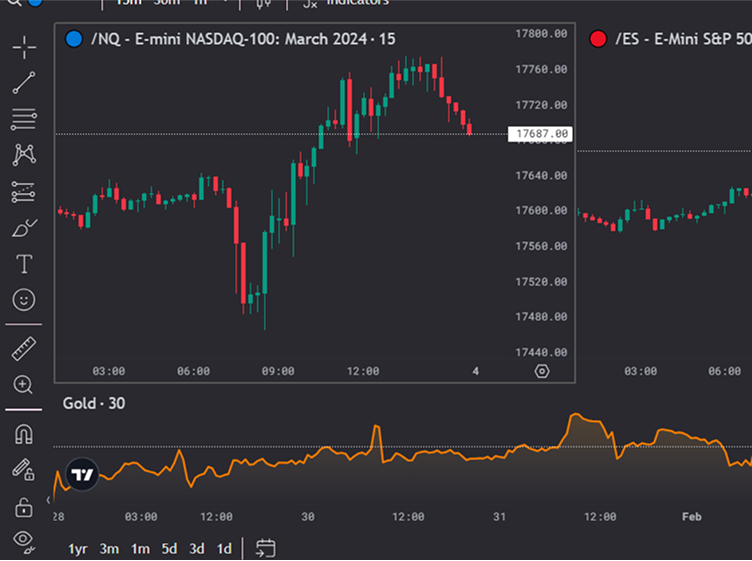Activate the zoom in tool

click(x=23, y=385)
